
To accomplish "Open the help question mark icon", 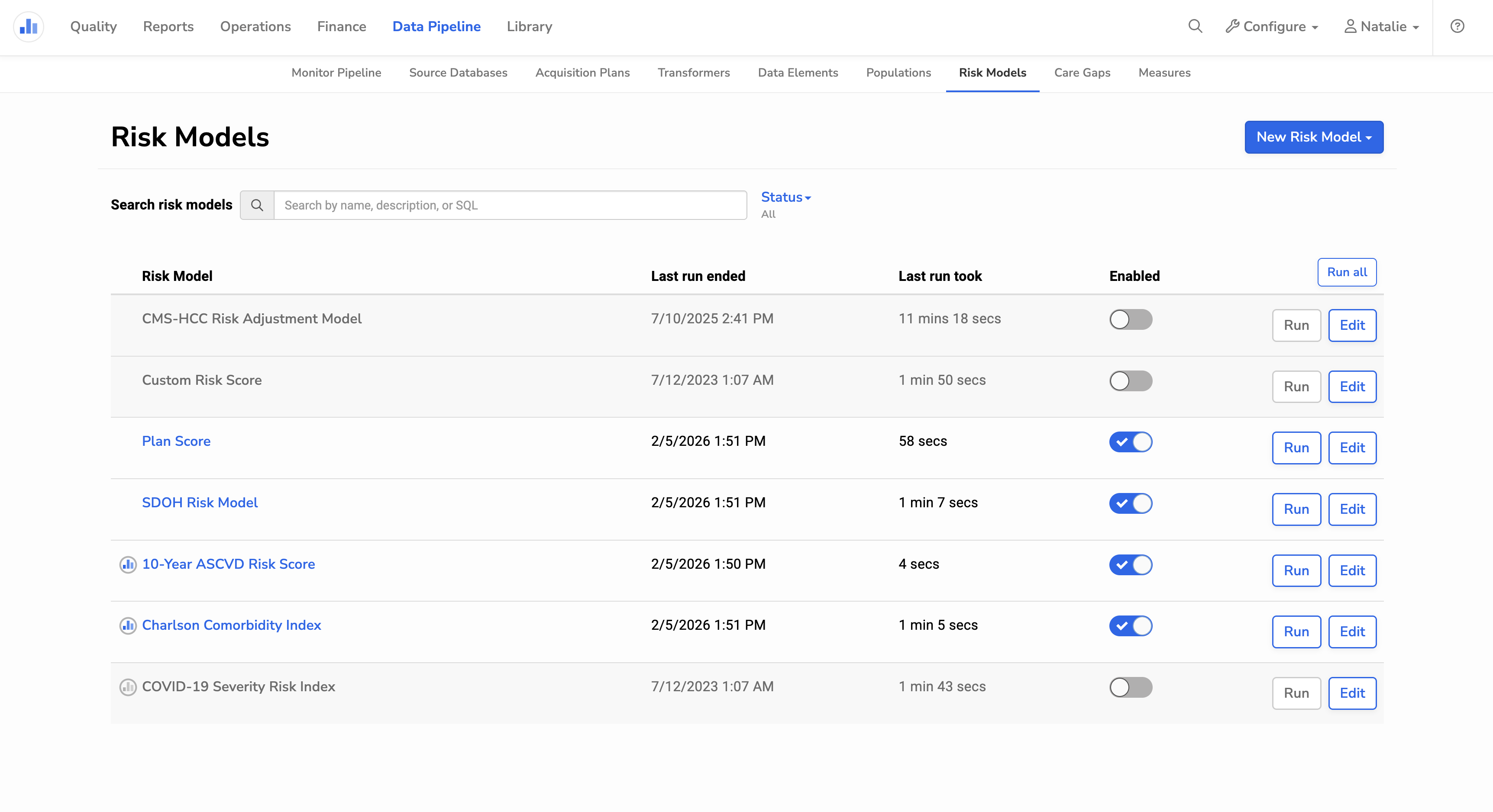I will point(1458,27).
